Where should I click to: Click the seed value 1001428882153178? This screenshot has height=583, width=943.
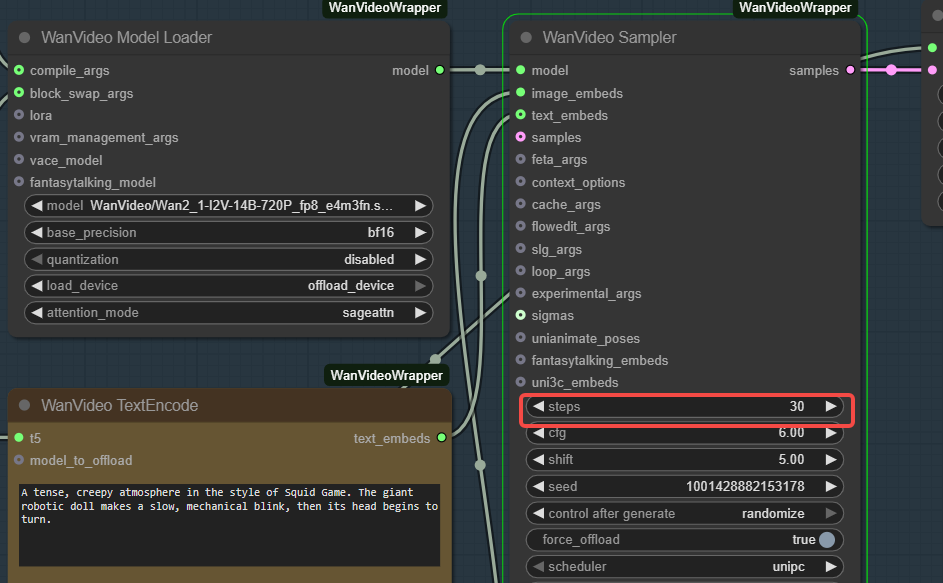tap(745, 486)
